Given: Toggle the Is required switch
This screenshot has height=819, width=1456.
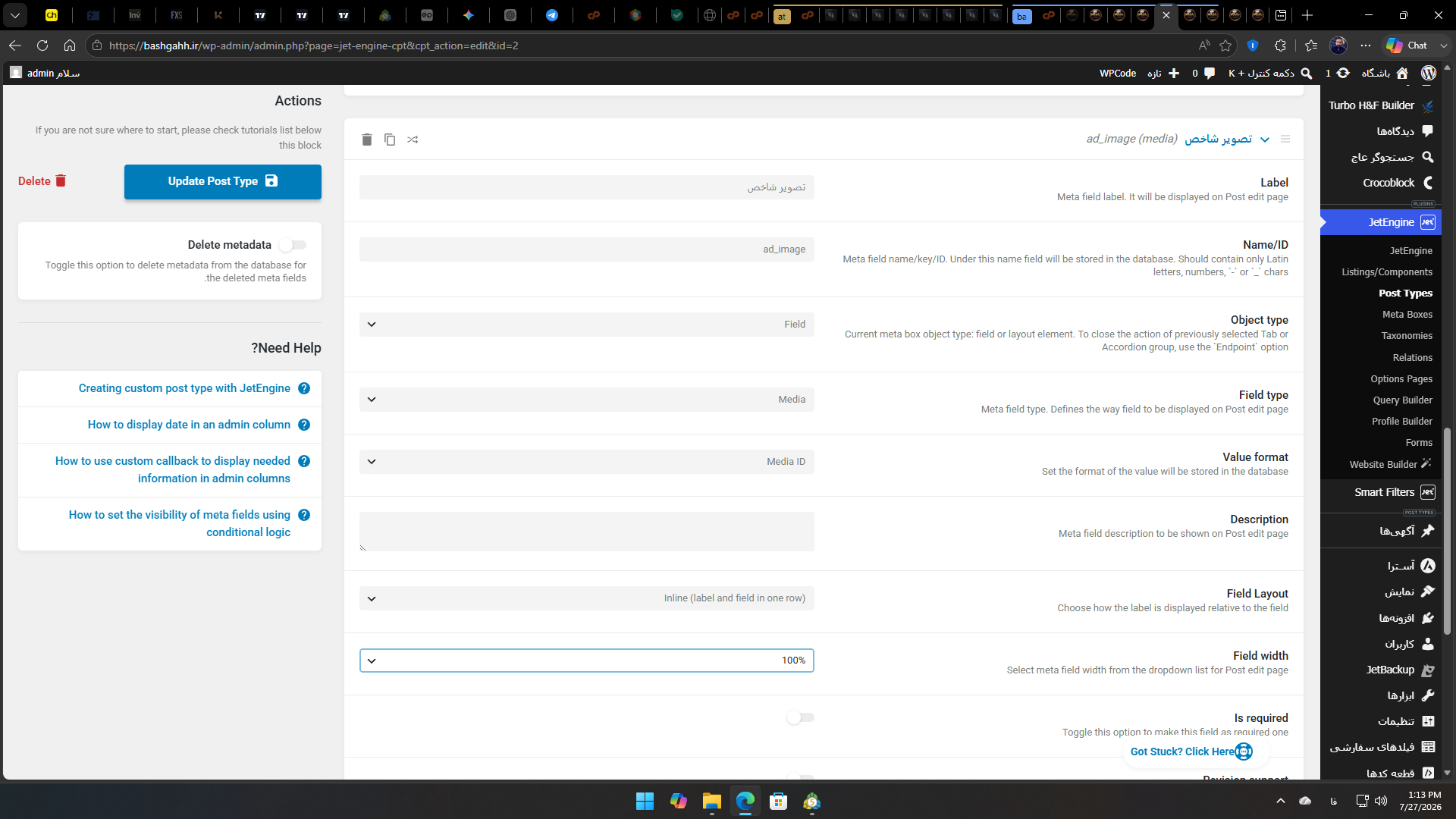Looking at the screenshot, I should click(800, 717).
